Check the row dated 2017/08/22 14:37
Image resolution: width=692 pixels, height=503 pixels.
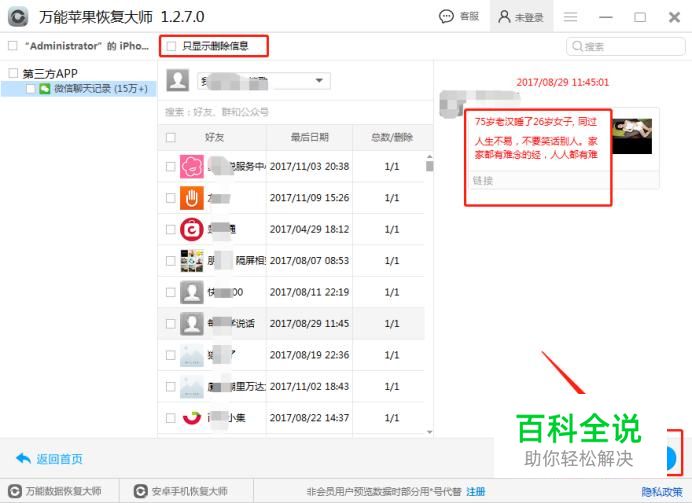[x=170, y=418]
